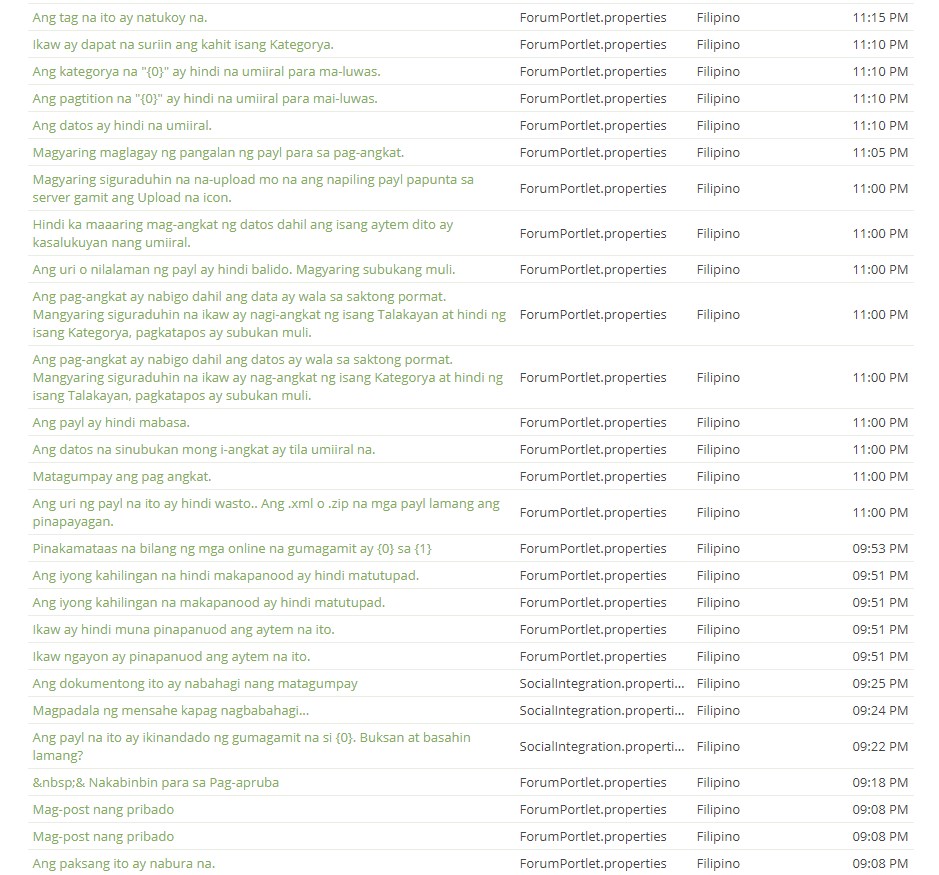Click timestamp beside 'Matagumpay ang pag angkat.'

[880, 477]
